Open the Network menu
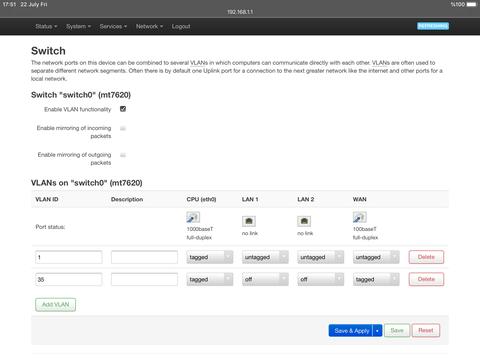 coord(149,26)
